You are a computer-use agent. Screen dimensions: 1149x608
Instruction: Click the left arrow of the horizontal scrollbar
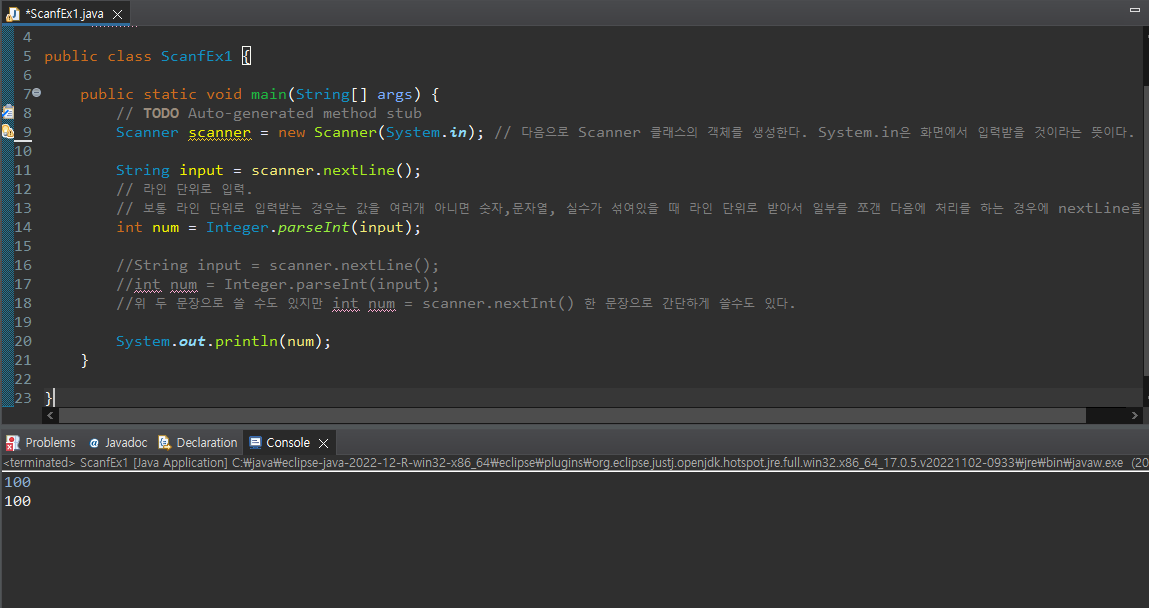[50, 415]
